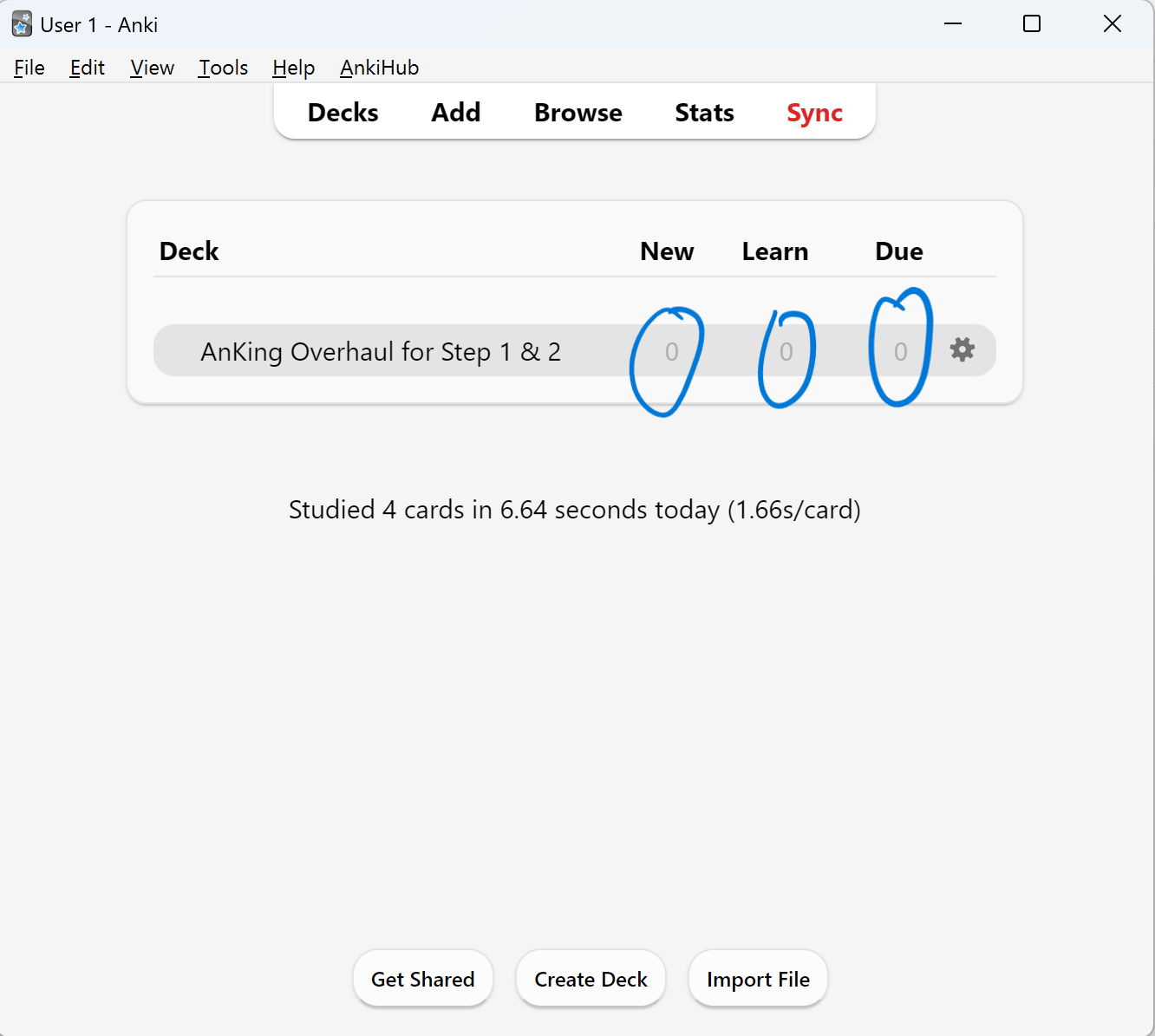Image resolution: width=1155 pixels, height=1036 pixels.
Task: Open the gear options for AnKing deck
Action: click(x=962, y=350)
